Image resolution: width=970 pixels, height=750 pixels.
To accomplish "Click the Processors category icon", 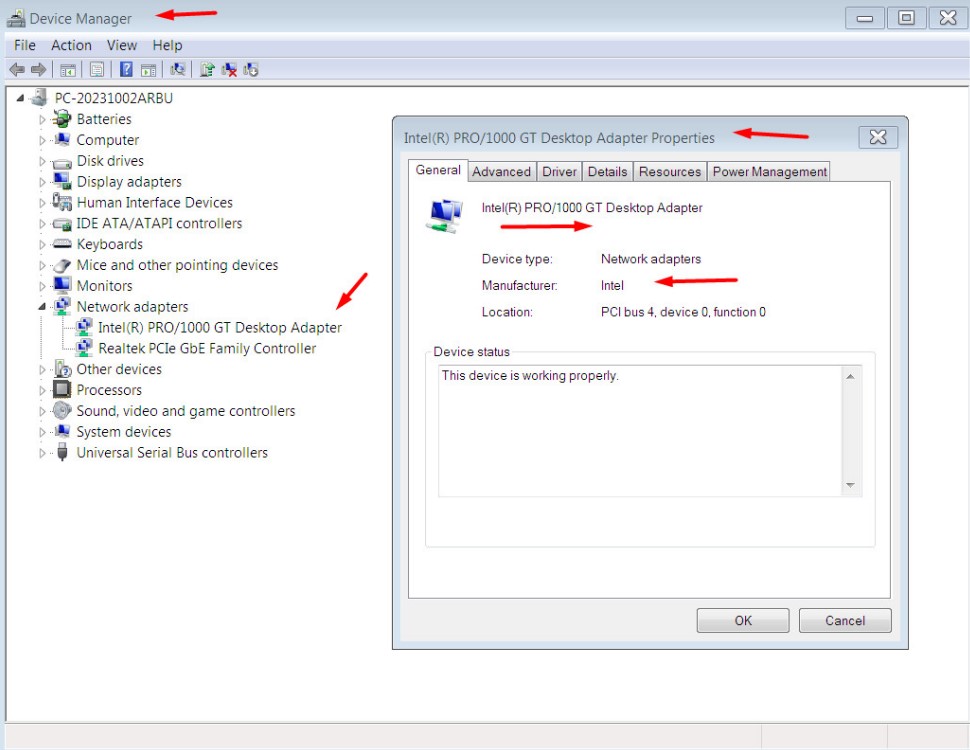I will click(62, 389).
